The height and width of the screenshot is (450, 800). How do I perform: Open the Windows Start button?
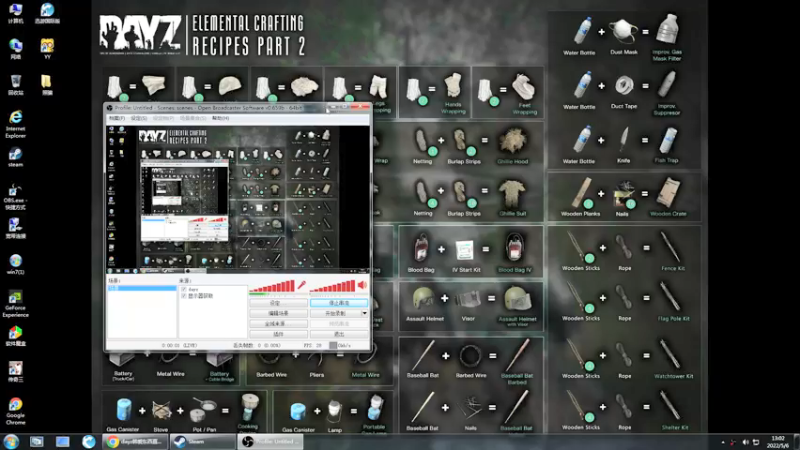11,441
